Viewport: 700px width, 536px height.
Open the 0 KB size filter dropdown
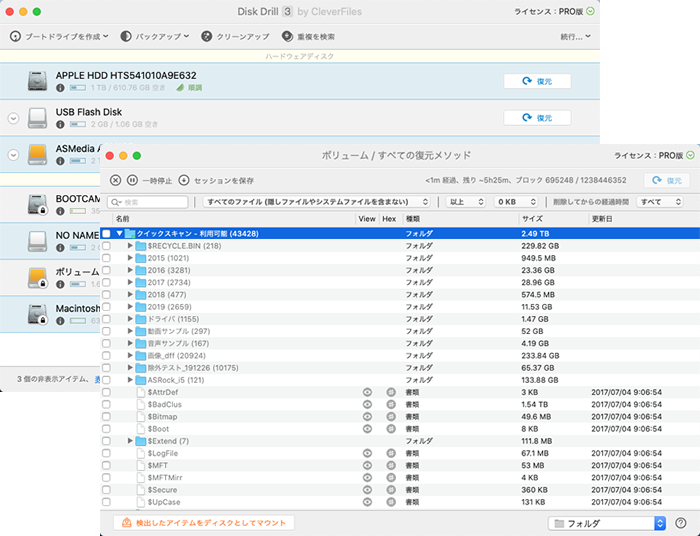pyautogui.click(x=516, y=202)
